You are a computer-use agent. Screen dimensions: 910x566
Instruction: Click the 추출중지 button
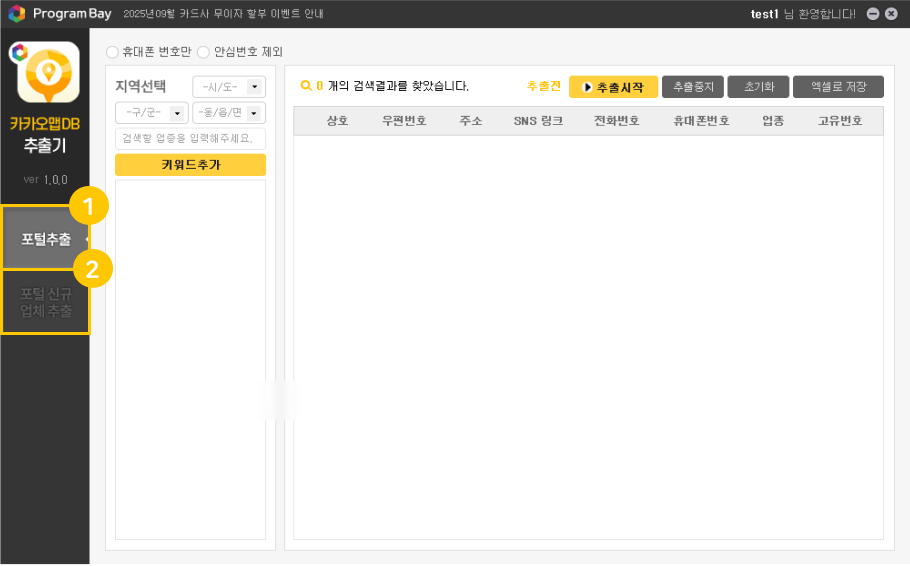click(692, 87)
